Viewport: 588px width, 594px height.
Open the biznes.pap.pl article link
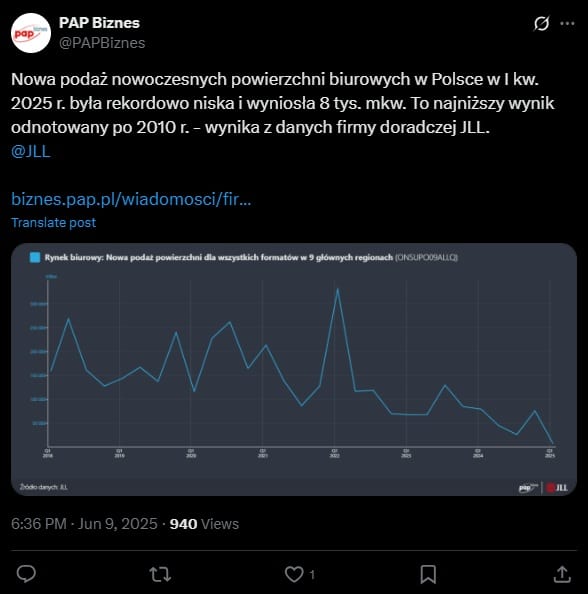(131, 199)
